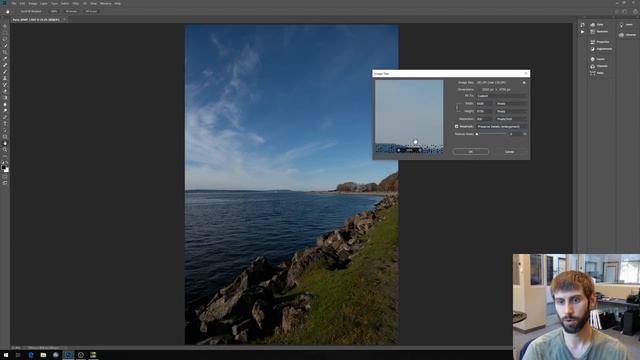Image resolution: width=640 pixels, height=360 pixels.
Task: Open the Layers panel
Action: point(597,59)
